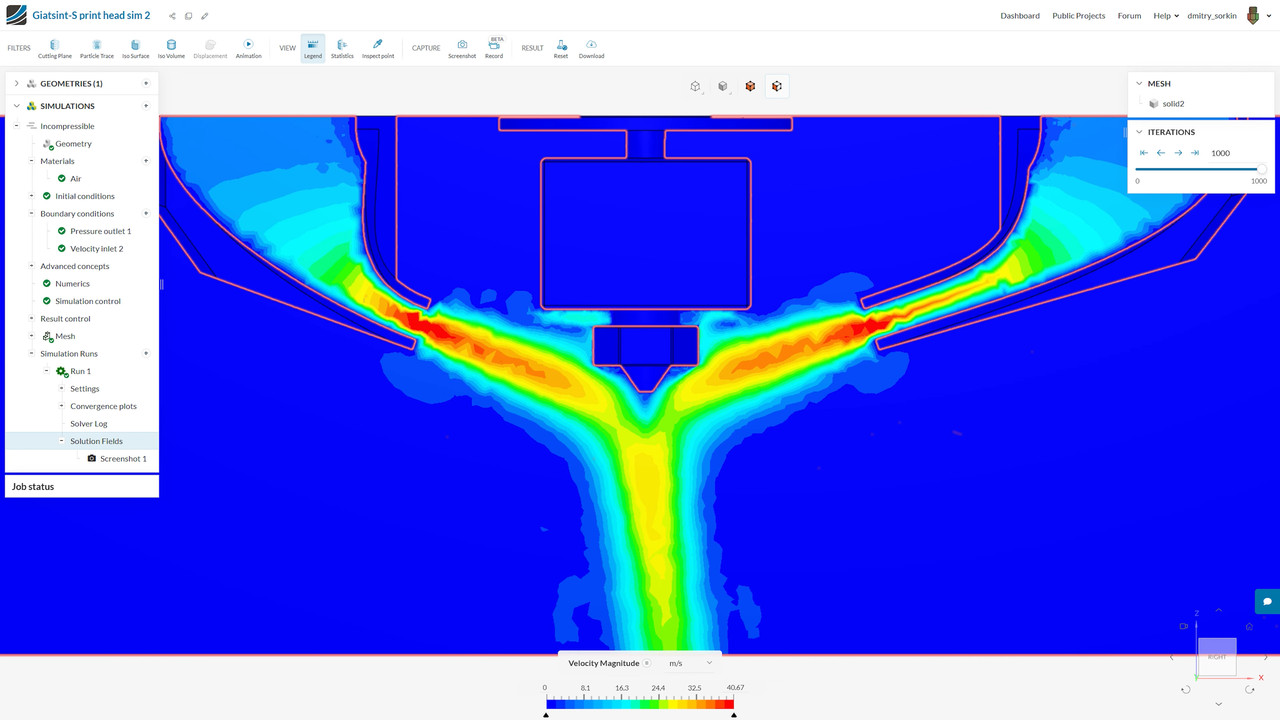The width and height of the screenshot is (1280, 720).
Task: Click the Velocity Magnitude field selector
Action: [609, 663]
